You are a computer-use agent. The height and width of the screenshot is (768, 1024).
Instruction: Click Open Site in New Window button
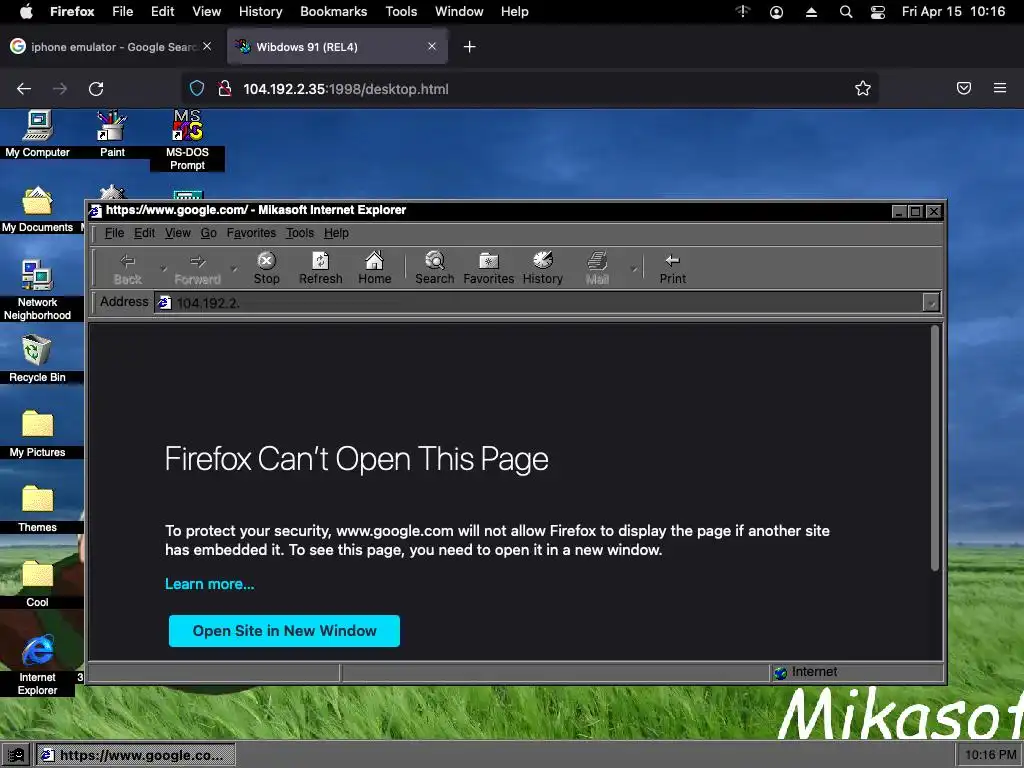point(284,631)
